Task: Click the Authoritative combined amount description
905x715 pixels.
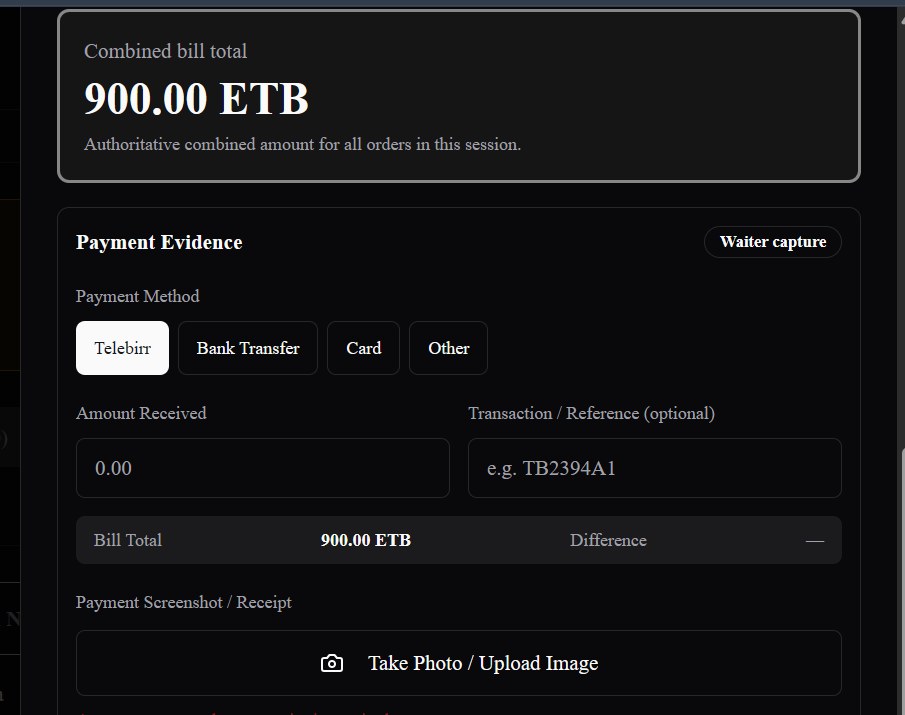Action: coord(302,144)
